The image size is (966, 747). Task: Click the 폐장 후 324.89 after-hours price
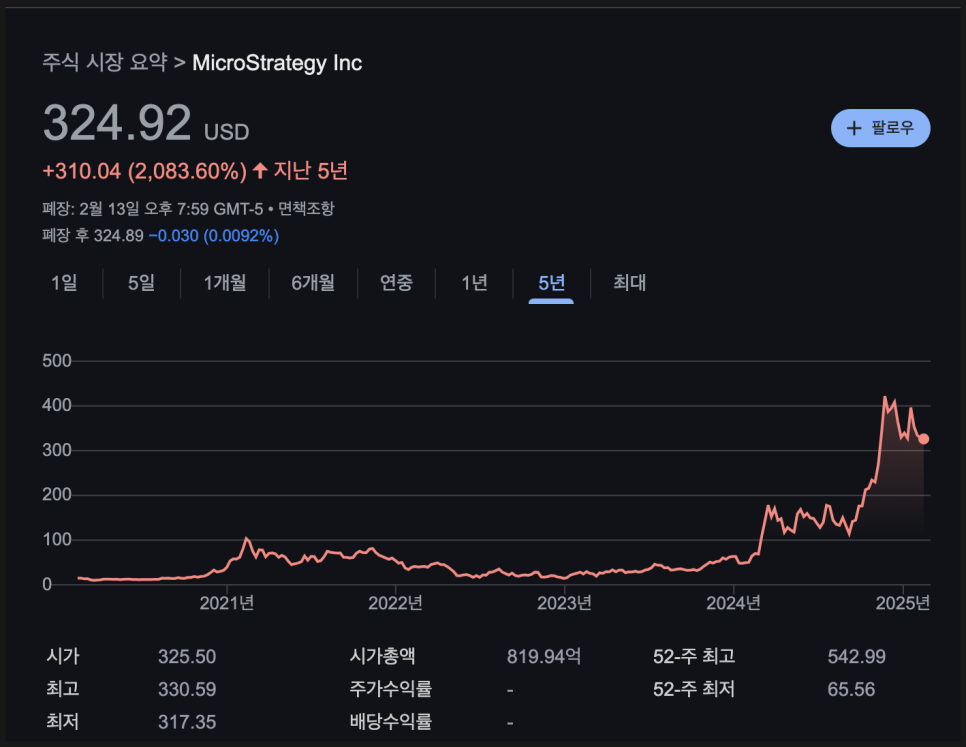(x=93, y=236)
